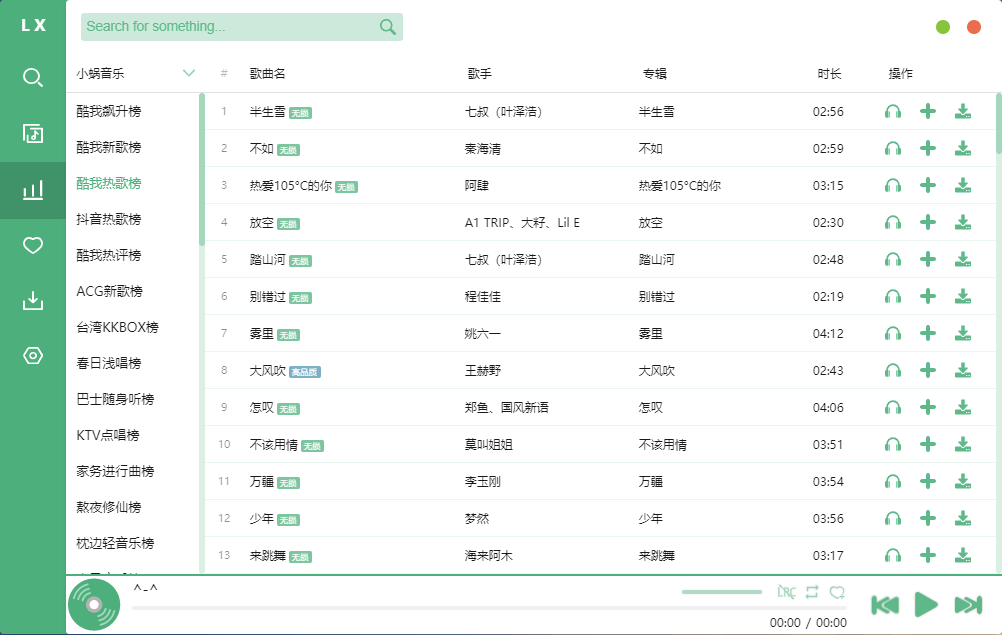The image size is (1002, 635).
Task: Open KTV点唱榜 chart
Action: 108,436
